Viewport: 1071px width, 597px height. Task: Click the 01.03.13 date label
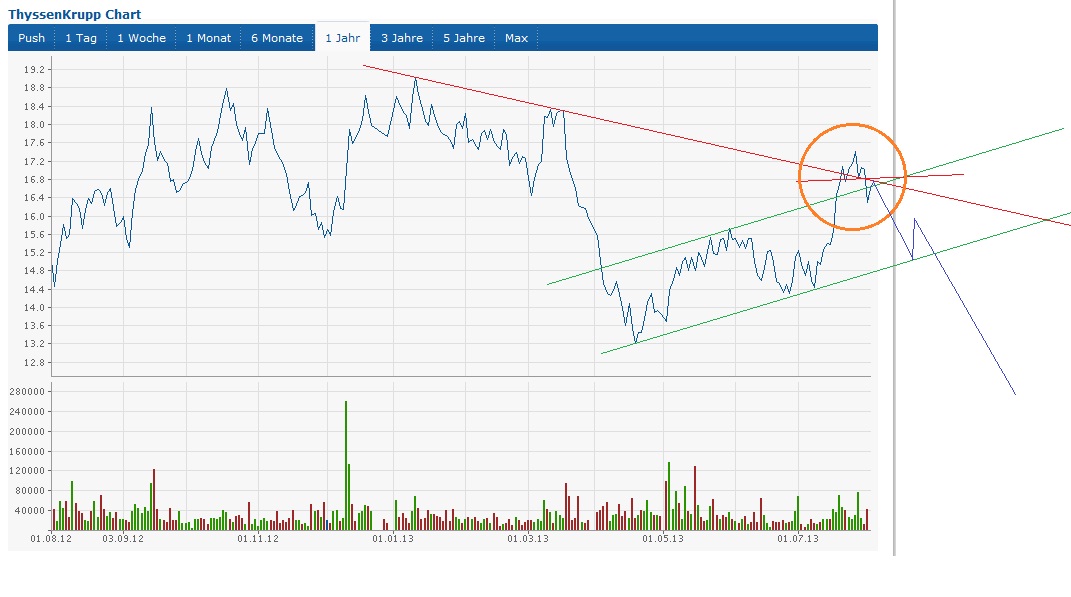click(528, 539)
